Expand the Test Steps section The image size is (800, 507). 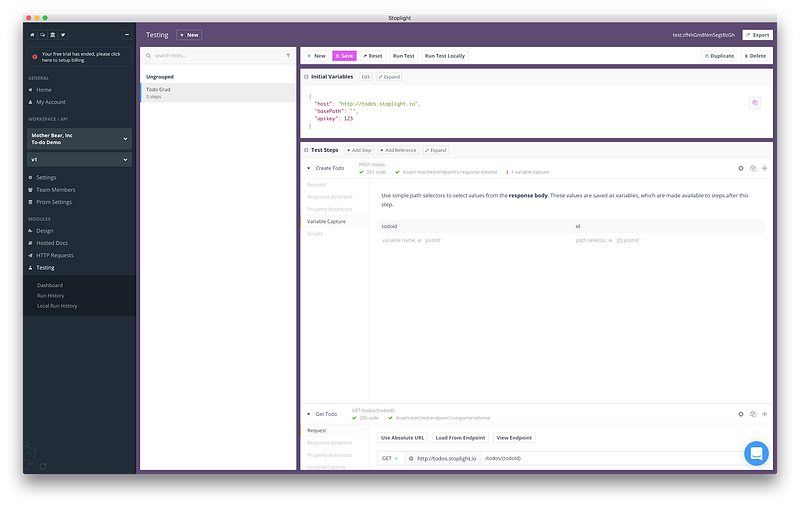point(436,150)
